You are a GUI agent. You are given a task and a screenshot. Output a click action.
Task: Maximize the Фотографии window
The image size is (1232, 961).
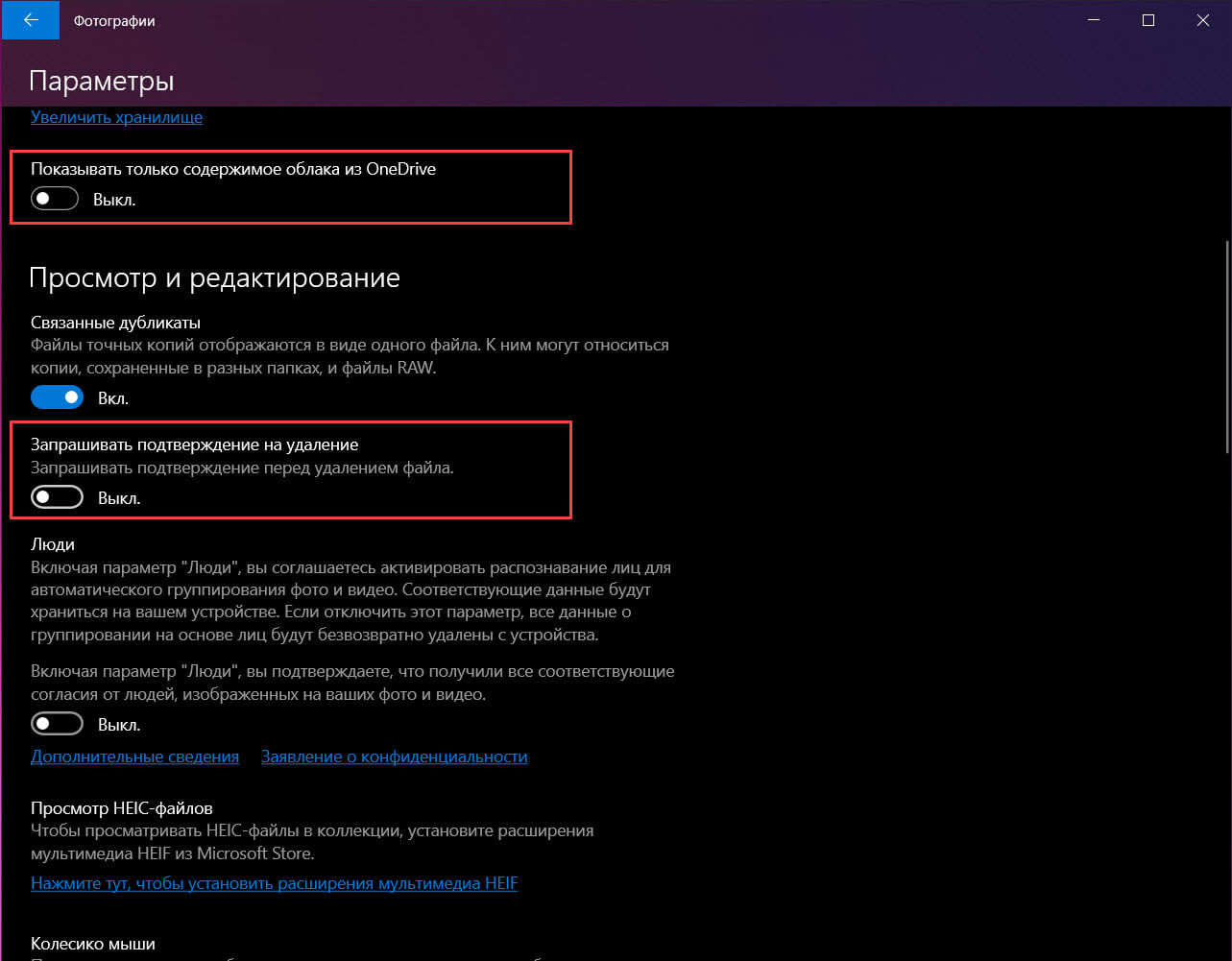(1148, 19)
